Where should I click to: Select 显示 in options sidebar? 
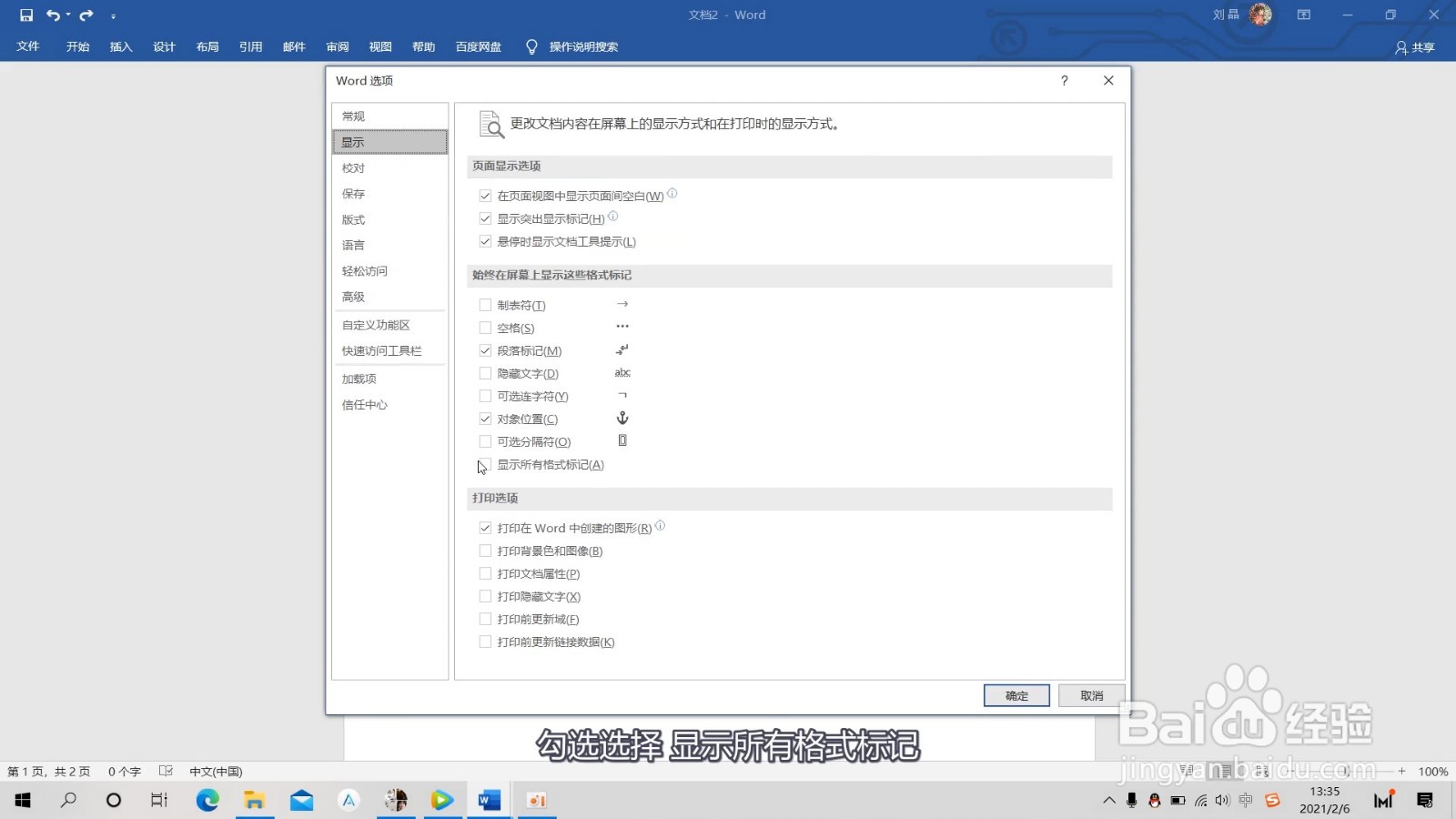click(x=389, y=142)
